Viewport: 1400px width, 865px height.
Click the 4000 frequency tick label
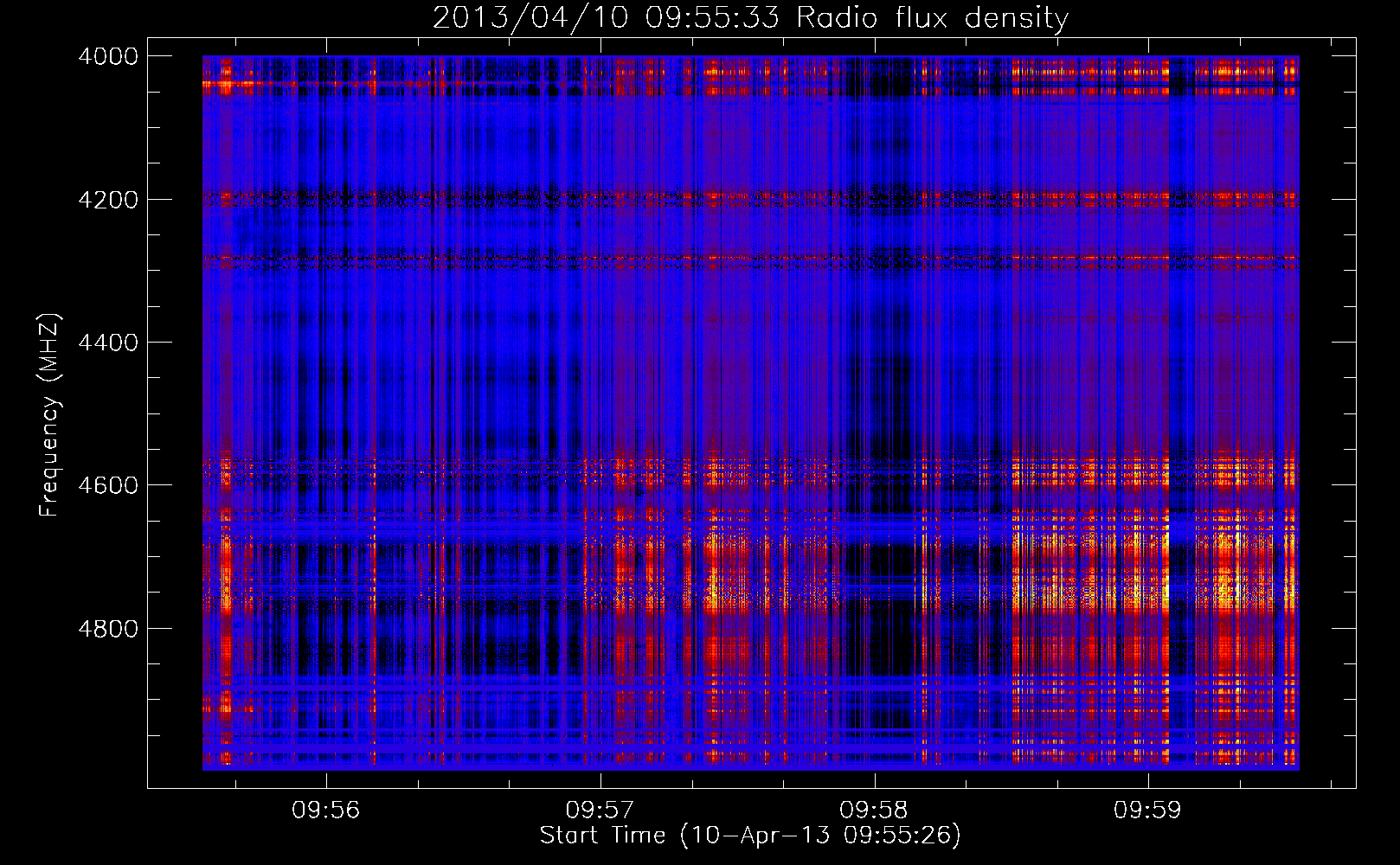pos(108,56)
